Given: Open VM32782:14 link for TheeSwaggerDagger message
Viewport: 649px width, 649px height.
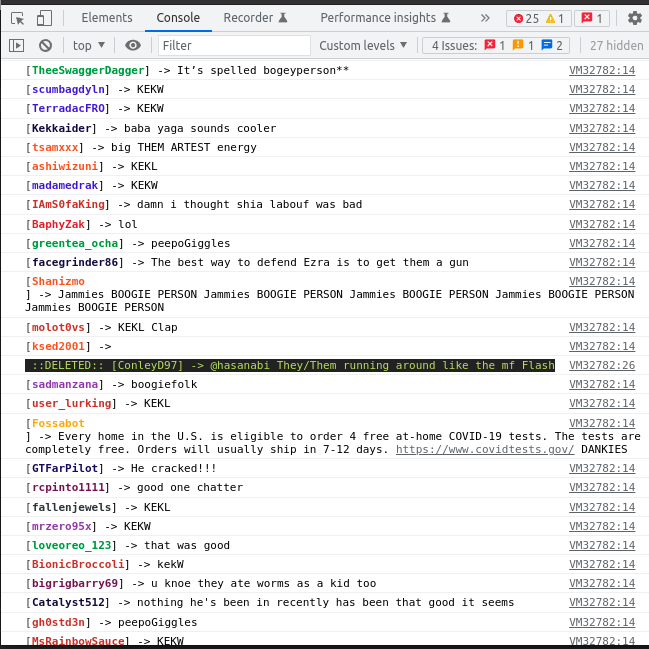Looking at the screenshot, I should pos(602,70).
